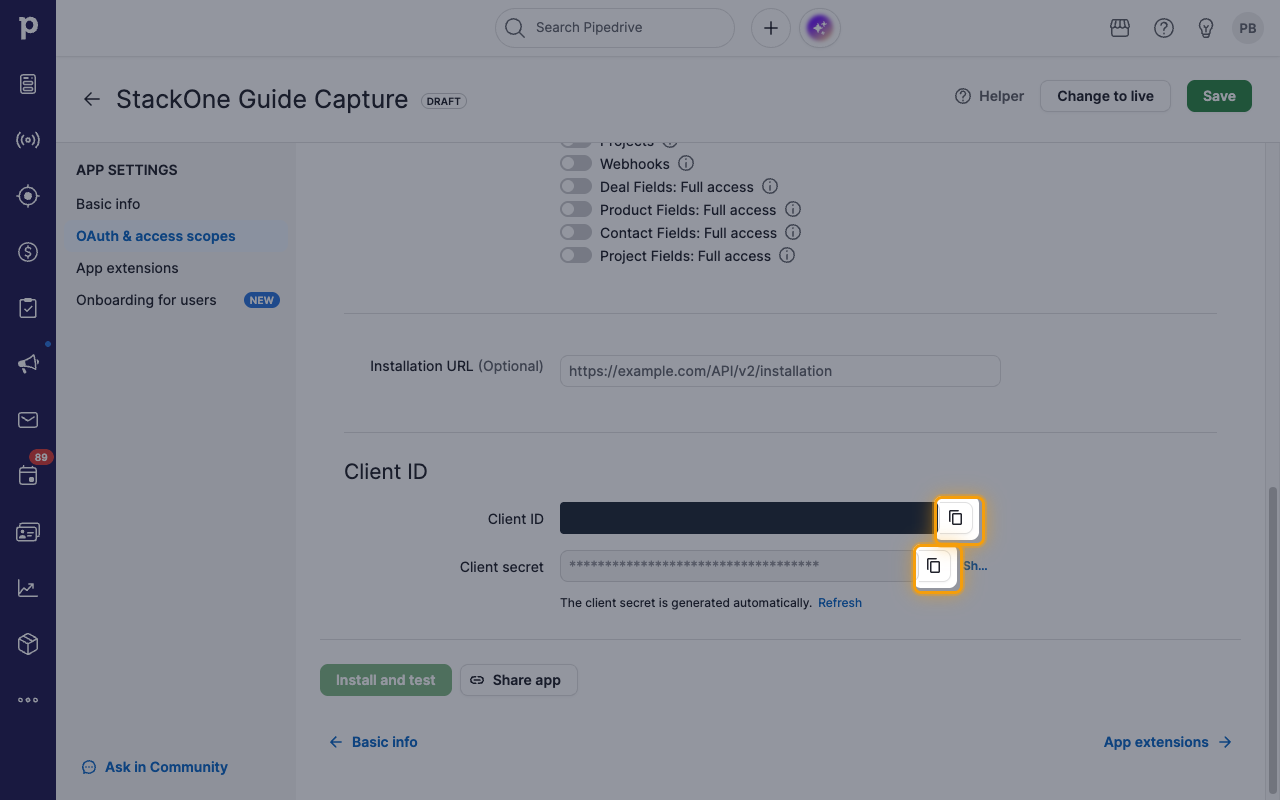Open Onboarding for users section

146,300
